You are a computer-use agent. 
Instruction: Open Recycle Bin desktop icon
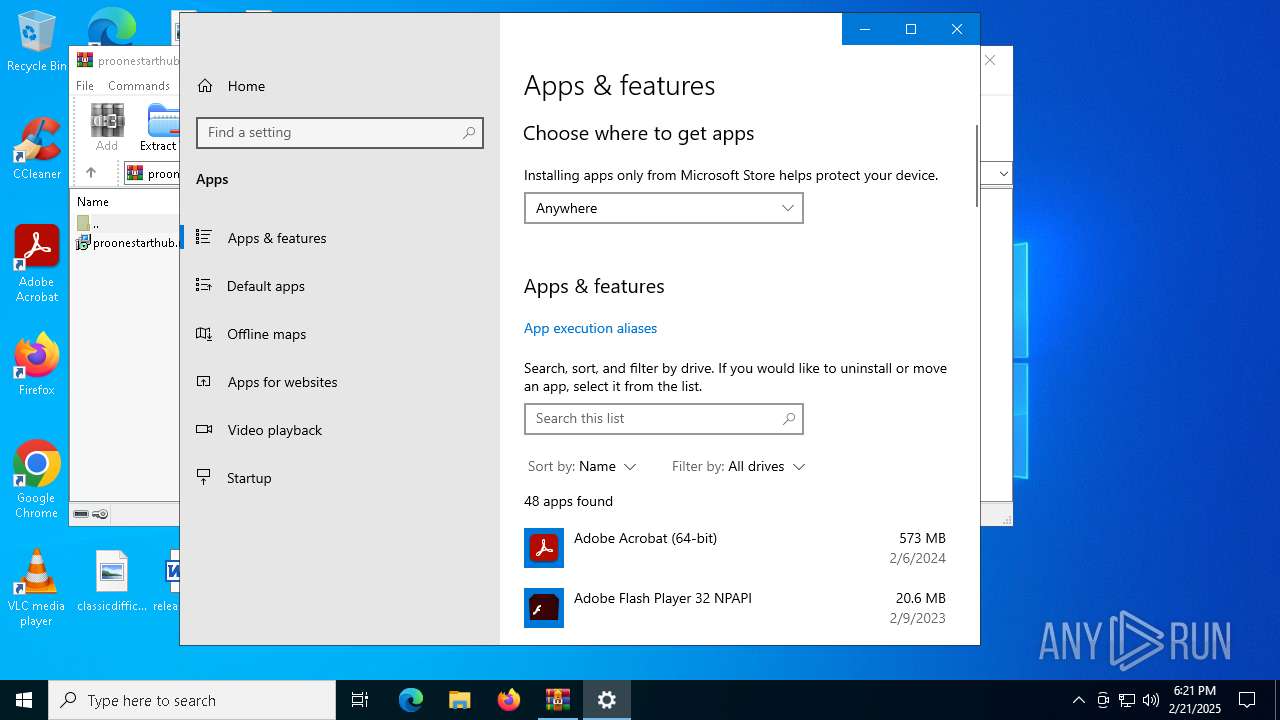tap(36, 42)
